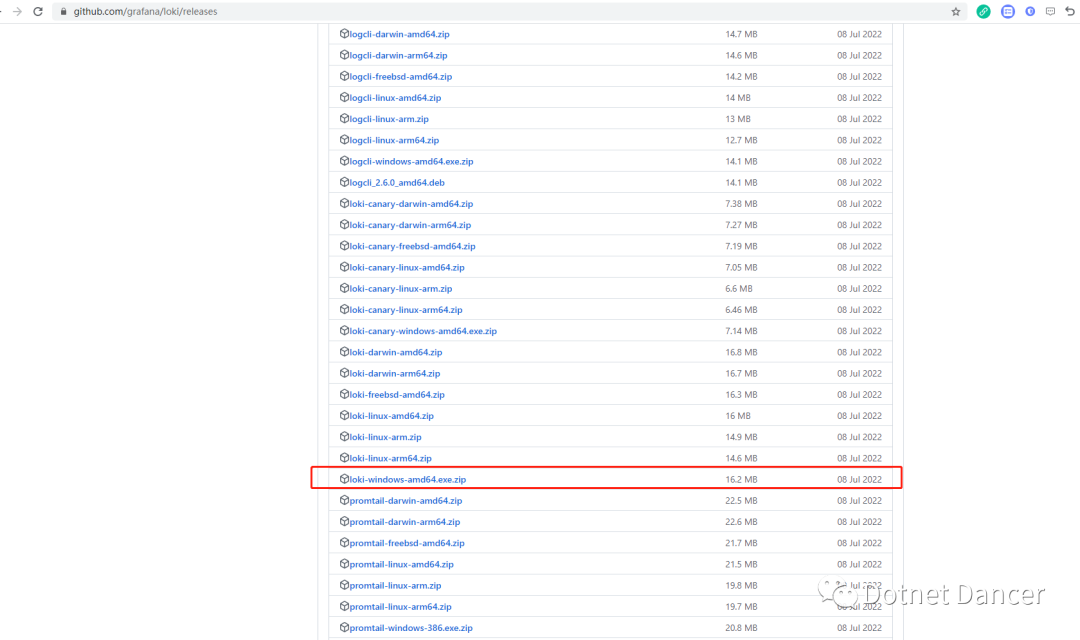Click the package icon beside loki-freebsd-amd64.zip

click(344, 395)
